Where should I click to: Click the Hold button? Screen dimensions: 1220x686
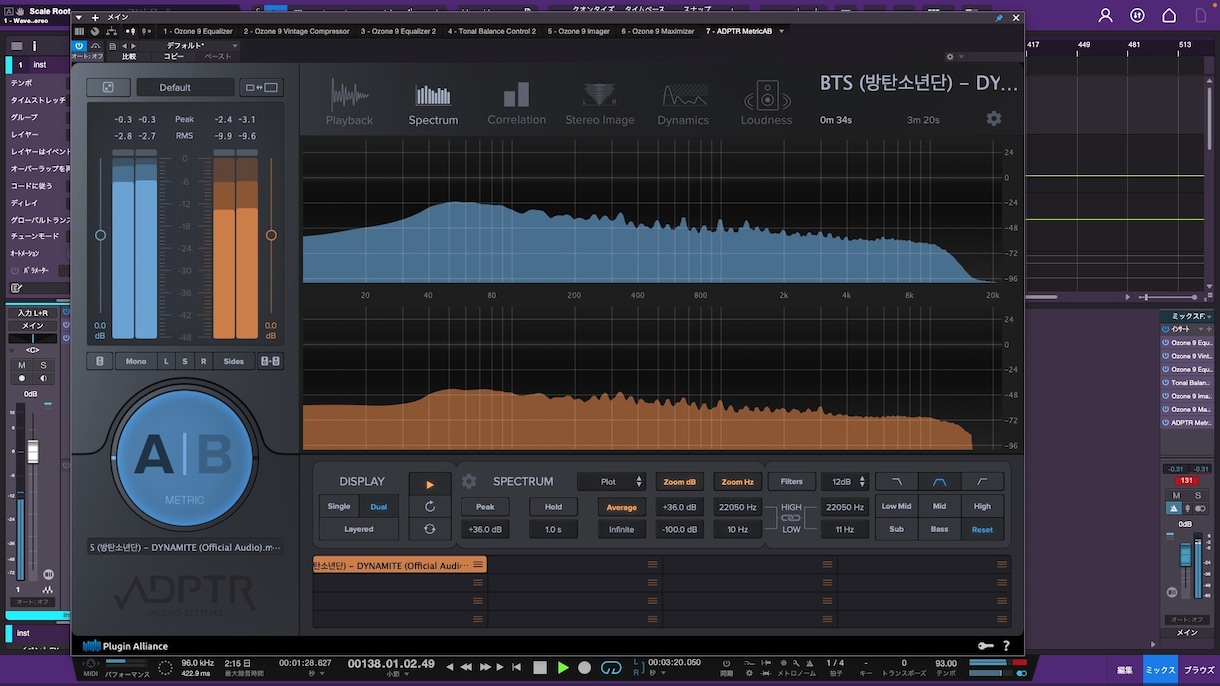pos(553,507)
